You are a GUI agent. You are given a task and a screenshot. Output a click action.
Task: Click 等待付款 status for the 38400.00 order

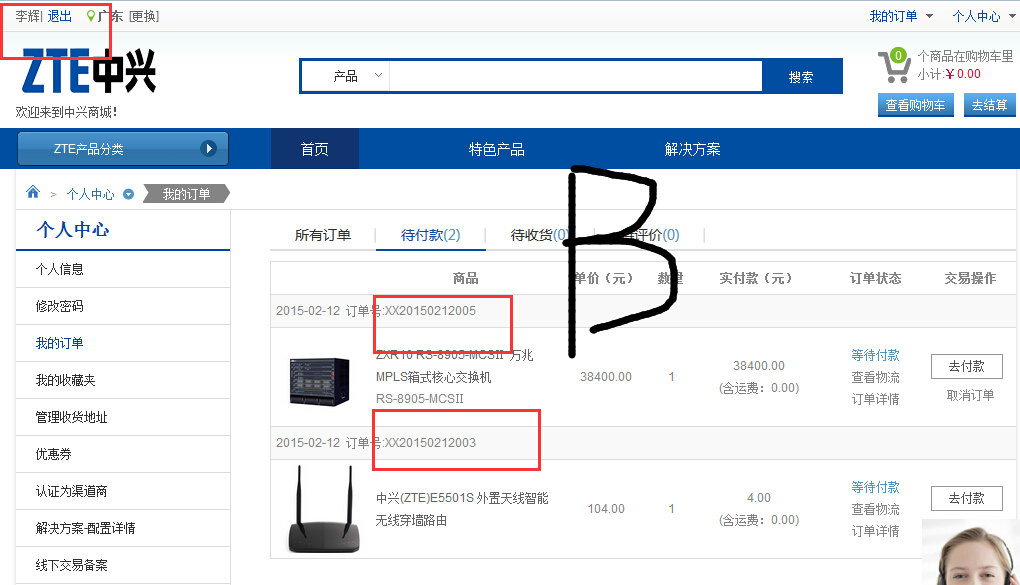[875, 355]
